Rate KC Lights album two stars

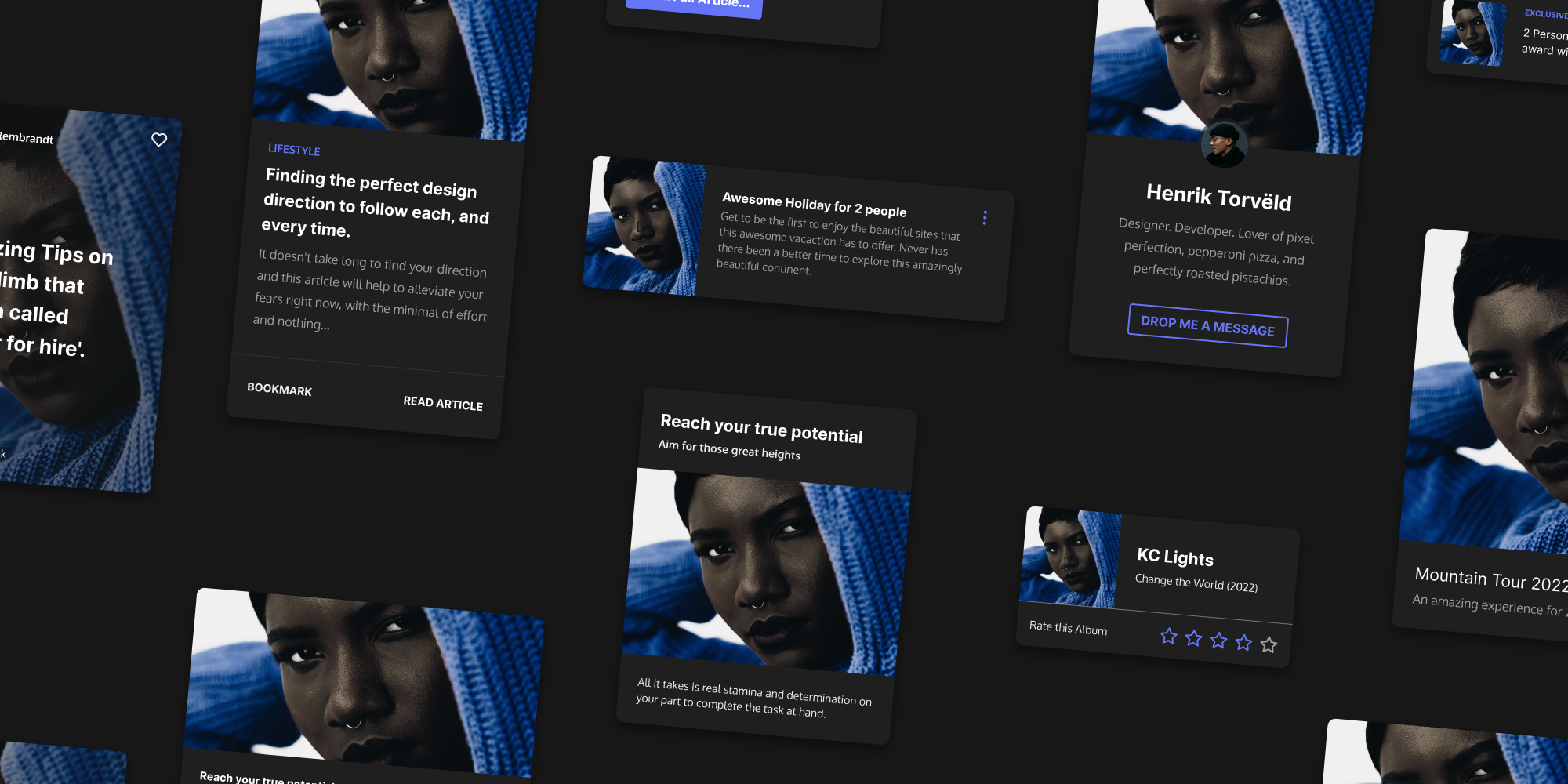1193,638
